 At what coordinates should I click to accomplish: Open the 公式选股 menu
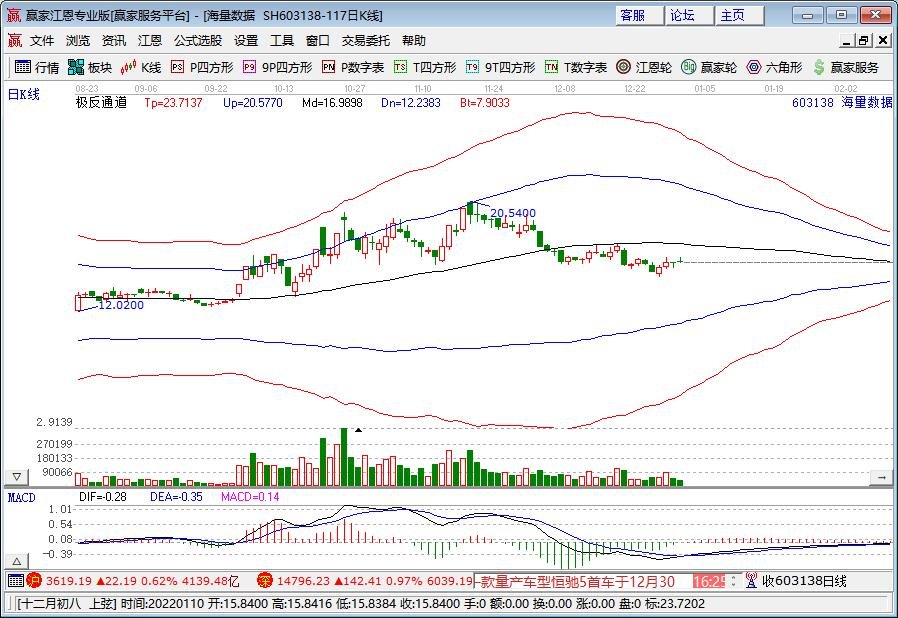[198, 41]
